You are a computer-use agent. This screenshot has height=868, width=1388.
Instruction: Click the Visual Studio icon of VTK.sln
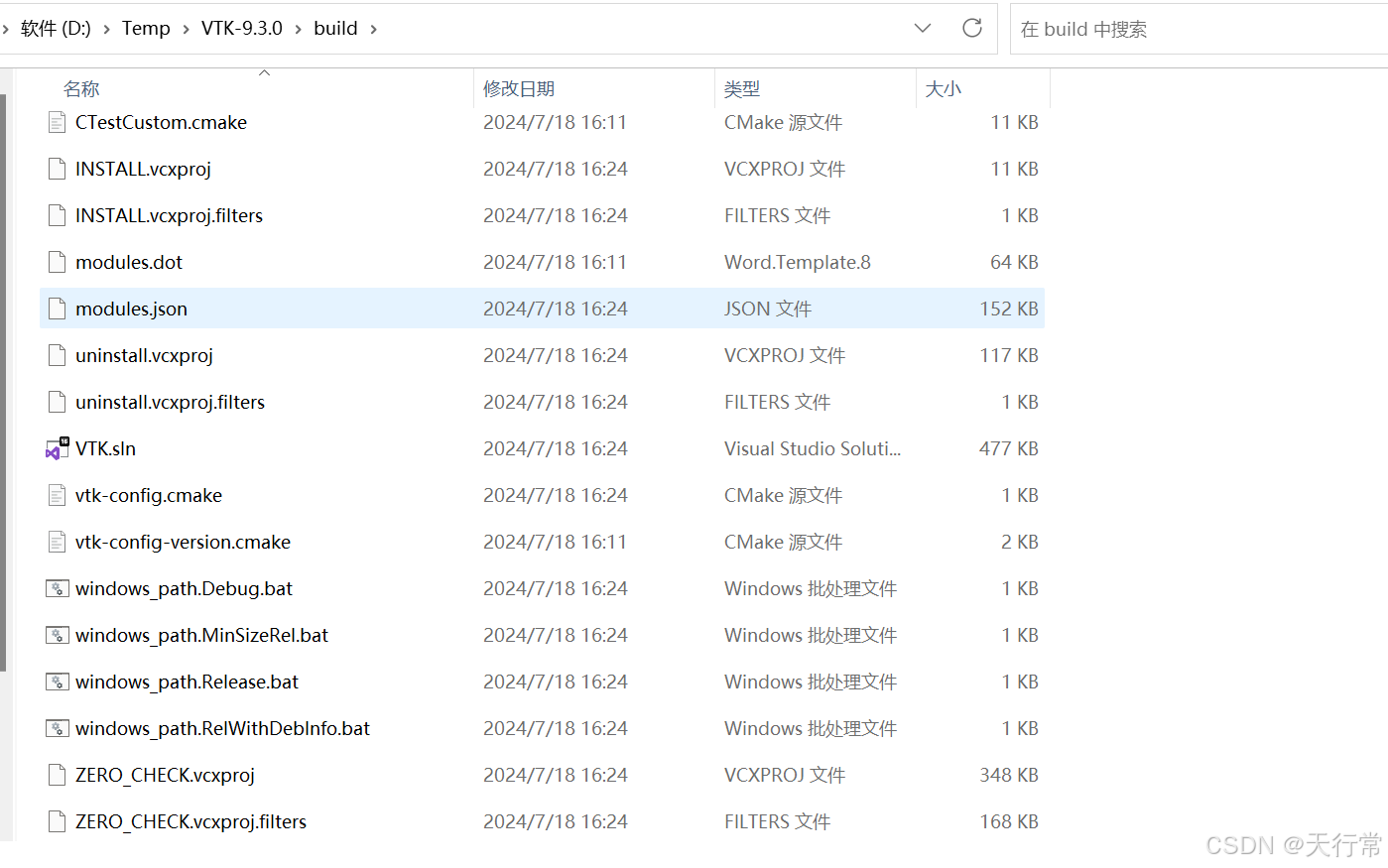58,448
